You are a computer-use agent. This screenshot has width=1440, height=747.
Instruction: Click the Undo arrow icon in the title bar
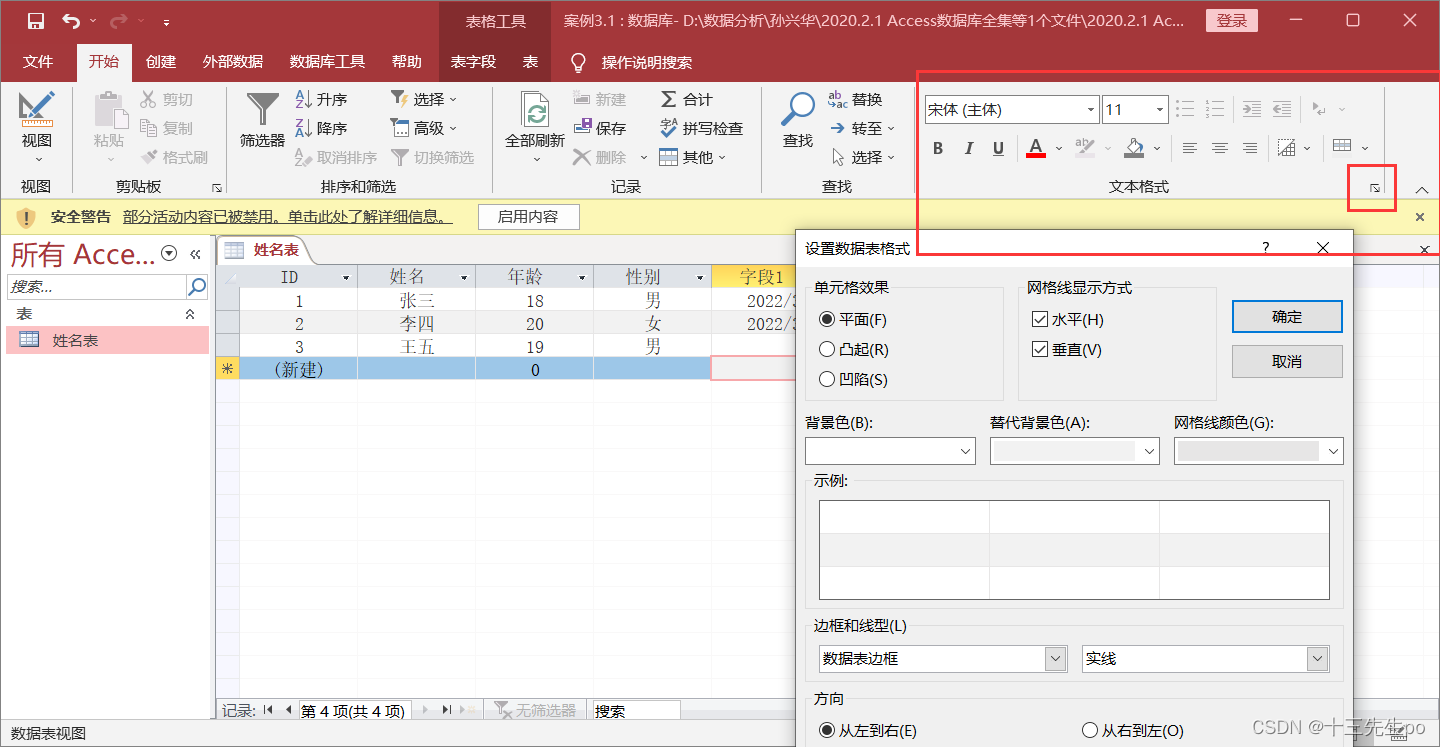click(x=71, y=21)
